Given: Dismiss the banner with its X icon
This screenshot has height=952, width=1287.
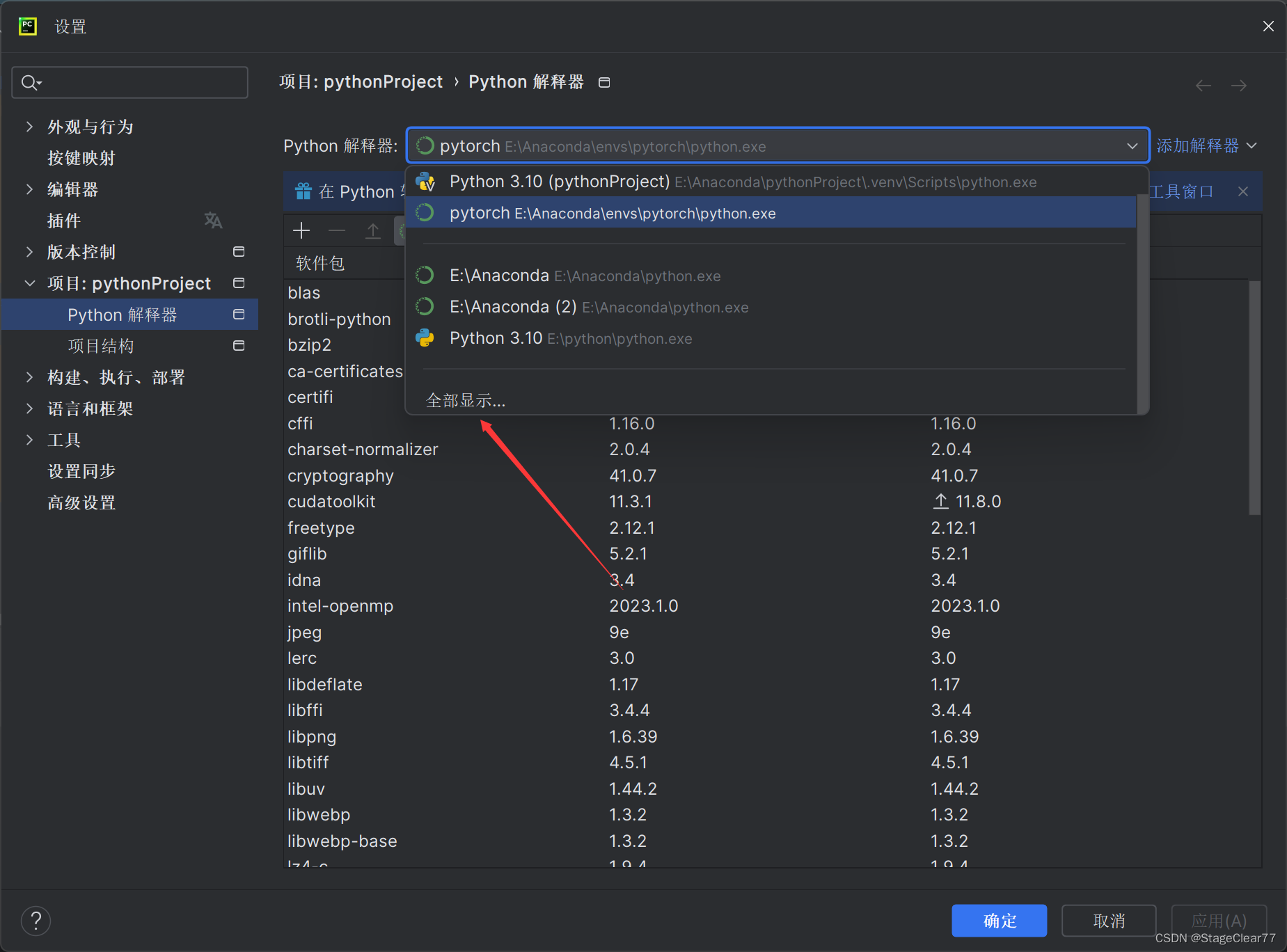Looking at the screenshot, I should [1243, 191].
